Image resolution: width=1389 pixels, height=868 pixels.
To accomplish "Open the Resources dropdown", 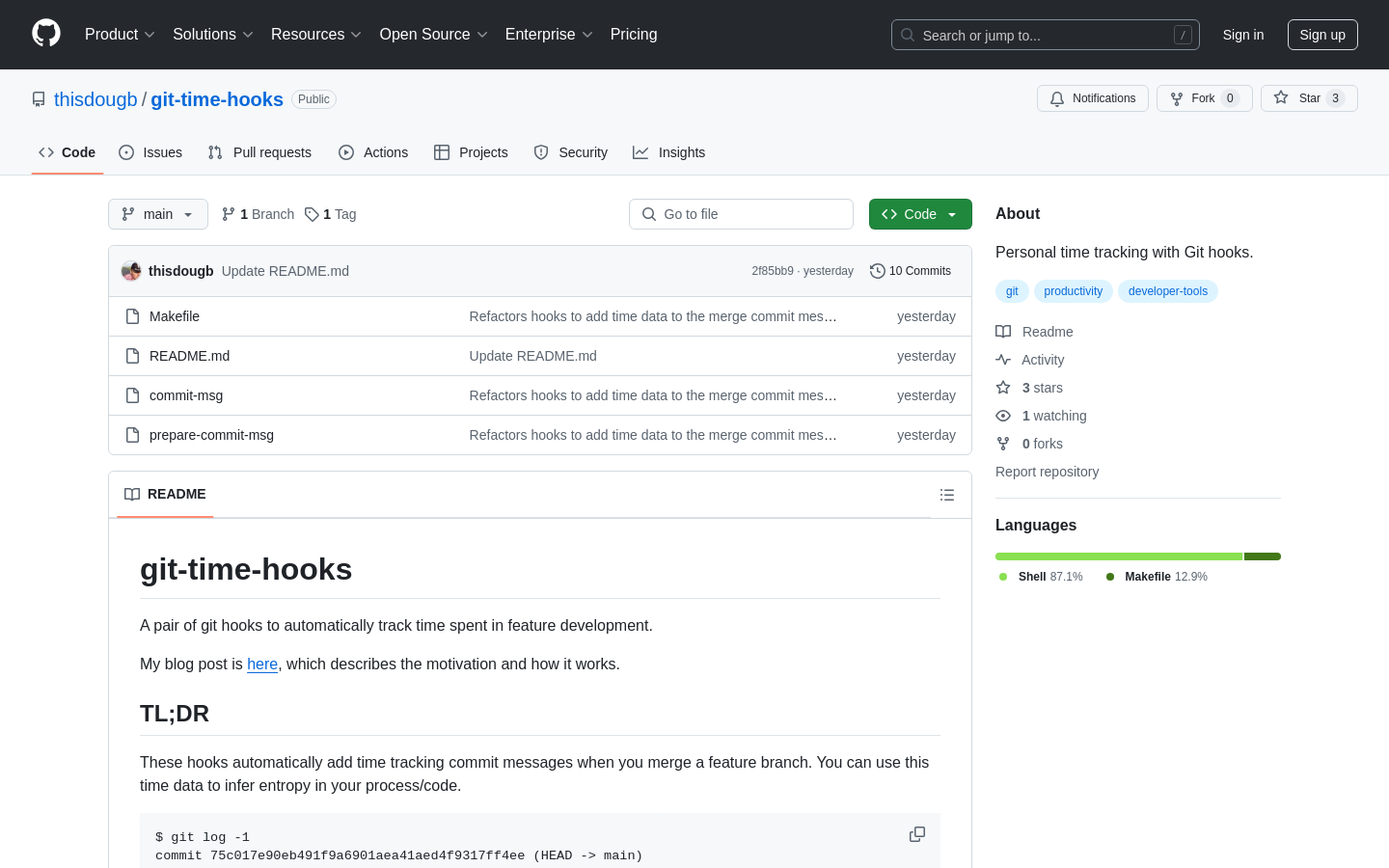I will 316,35.
